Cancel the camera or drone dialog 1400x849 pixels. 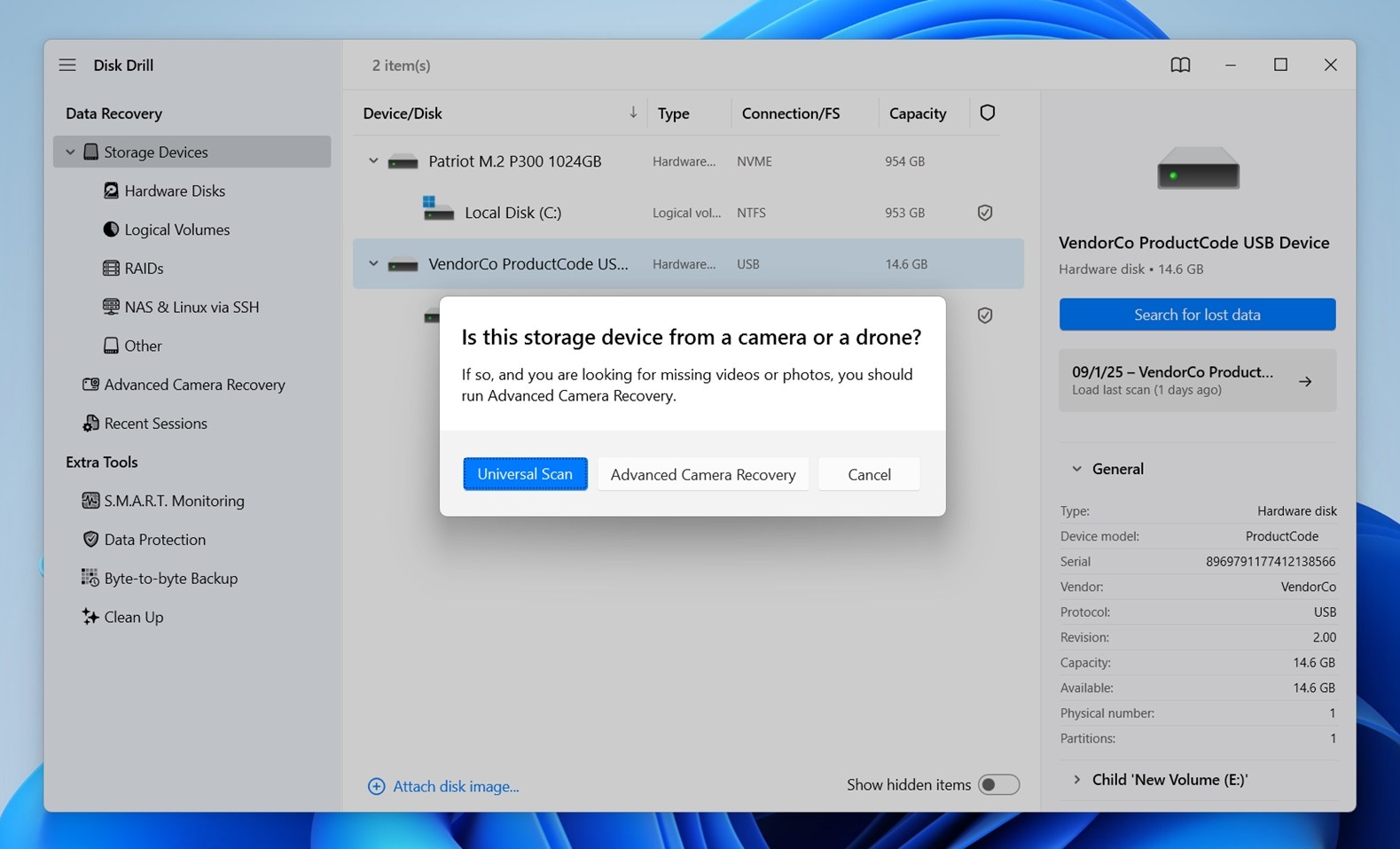(868, 474)
